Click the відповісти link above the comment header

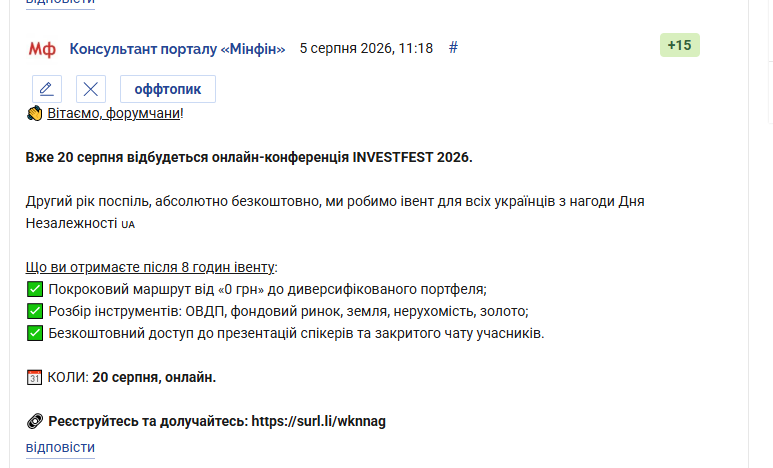(60, 2)
